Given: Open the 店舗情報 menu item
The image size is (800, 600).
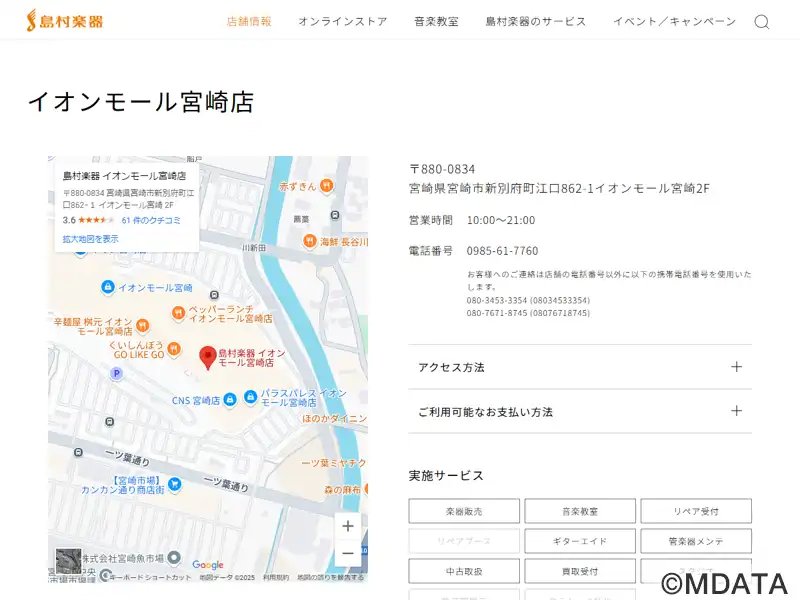Looking at the screenshot, I should pyautogui.click(x=249, y=21).
